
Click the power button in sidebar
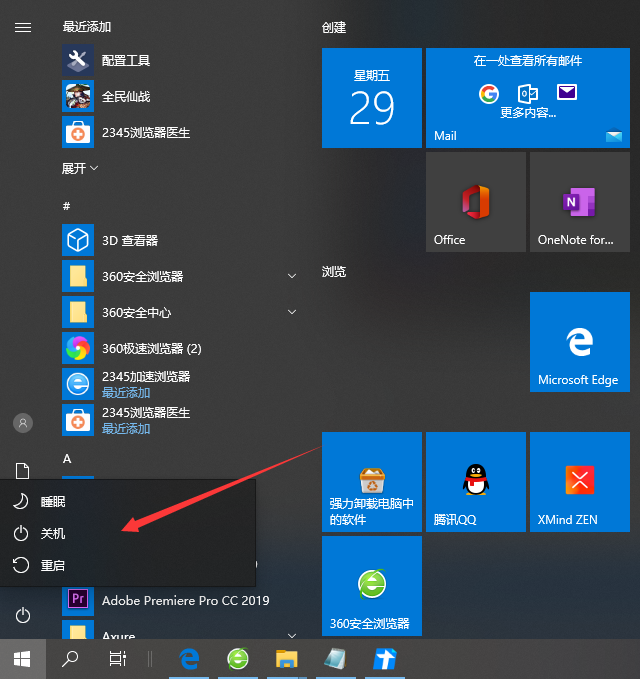[23, 616]
